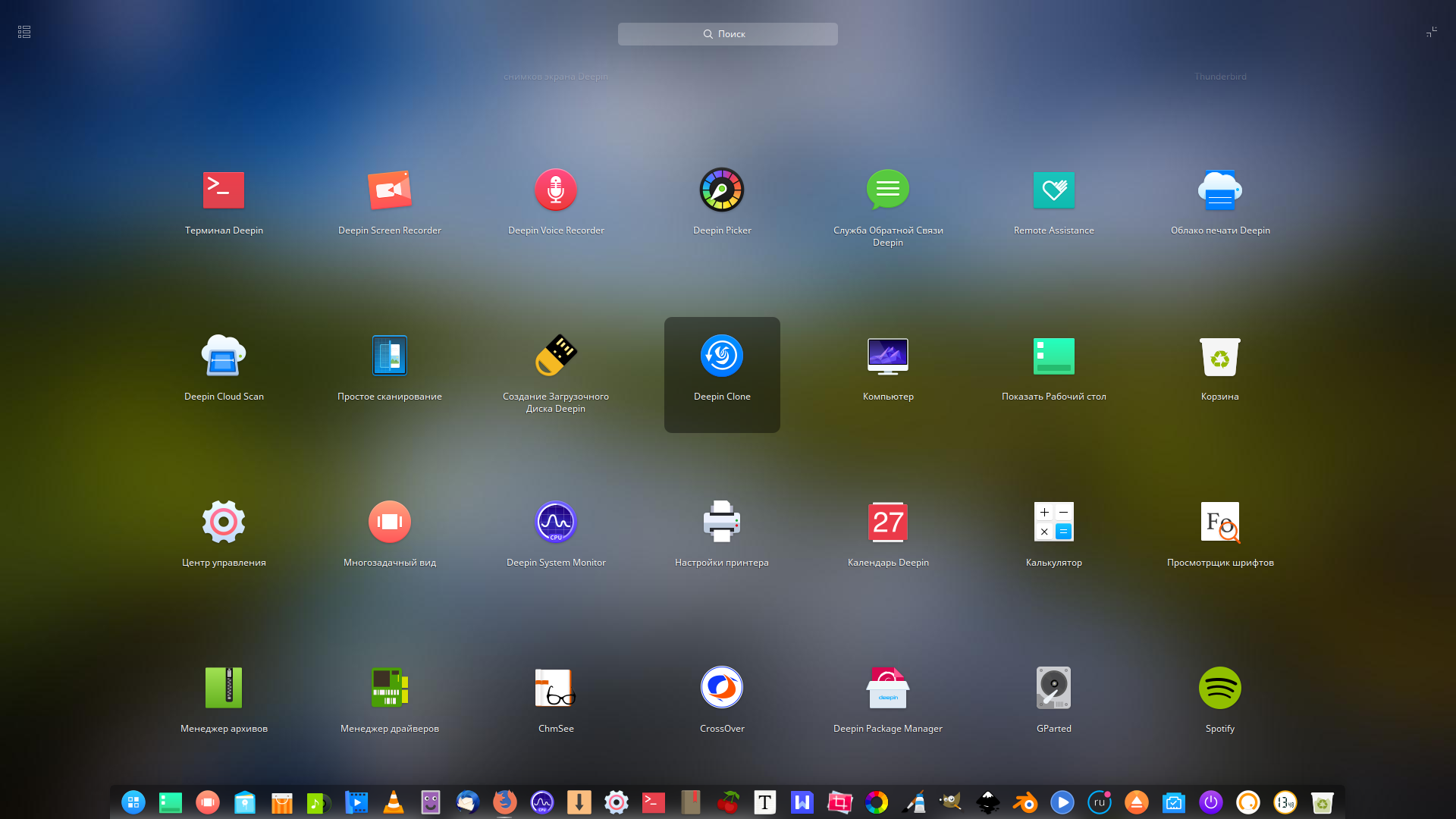The height and width of the screenshot is (819, 1456).
Task: Launch Deepin Clone application
Action: [x=722, y=356]
